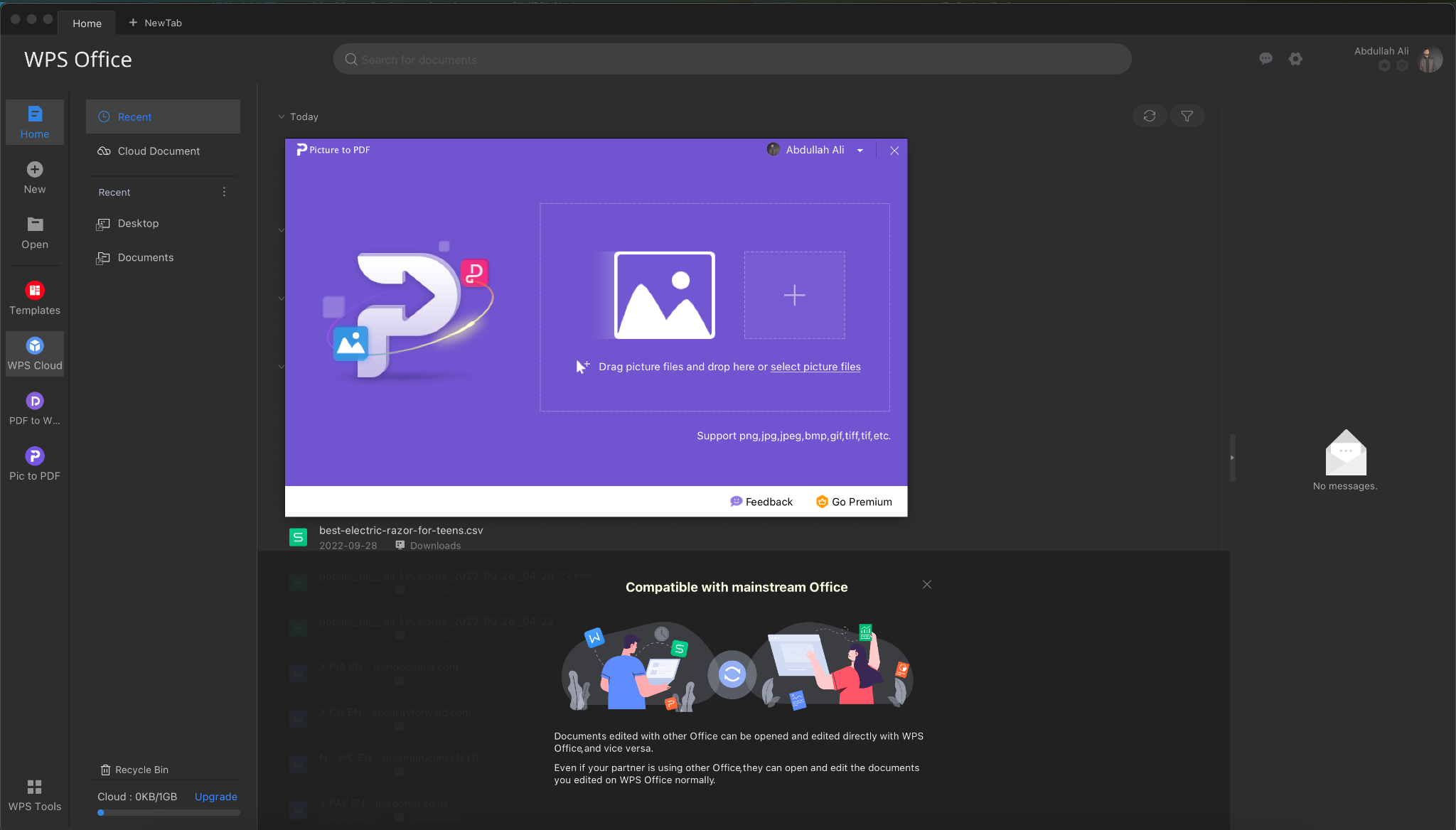The image size is (1456, 830).
Task: Click the cloud storage usage bar
Action: click(168, 812)
